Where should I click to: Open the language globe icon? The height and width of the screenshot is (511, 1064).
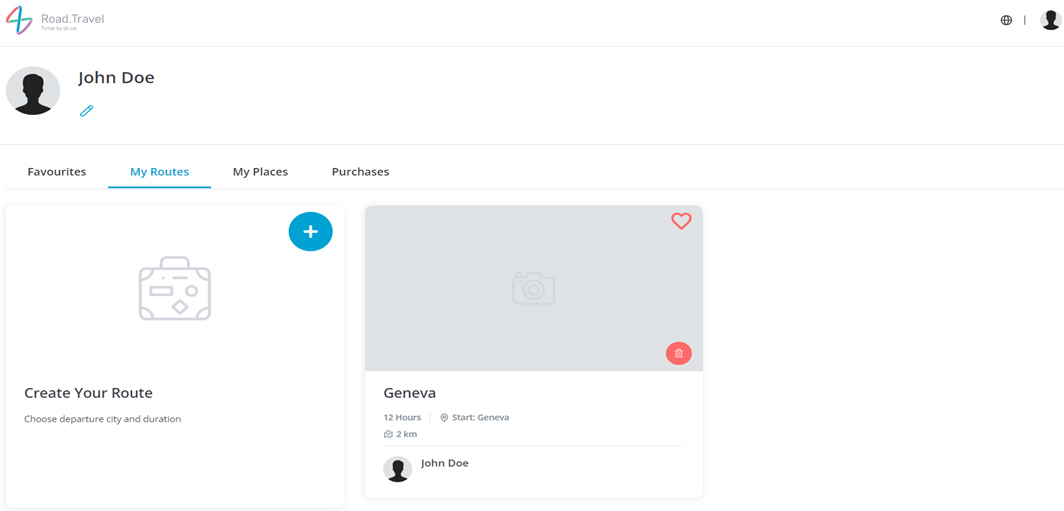point(1006,20)
